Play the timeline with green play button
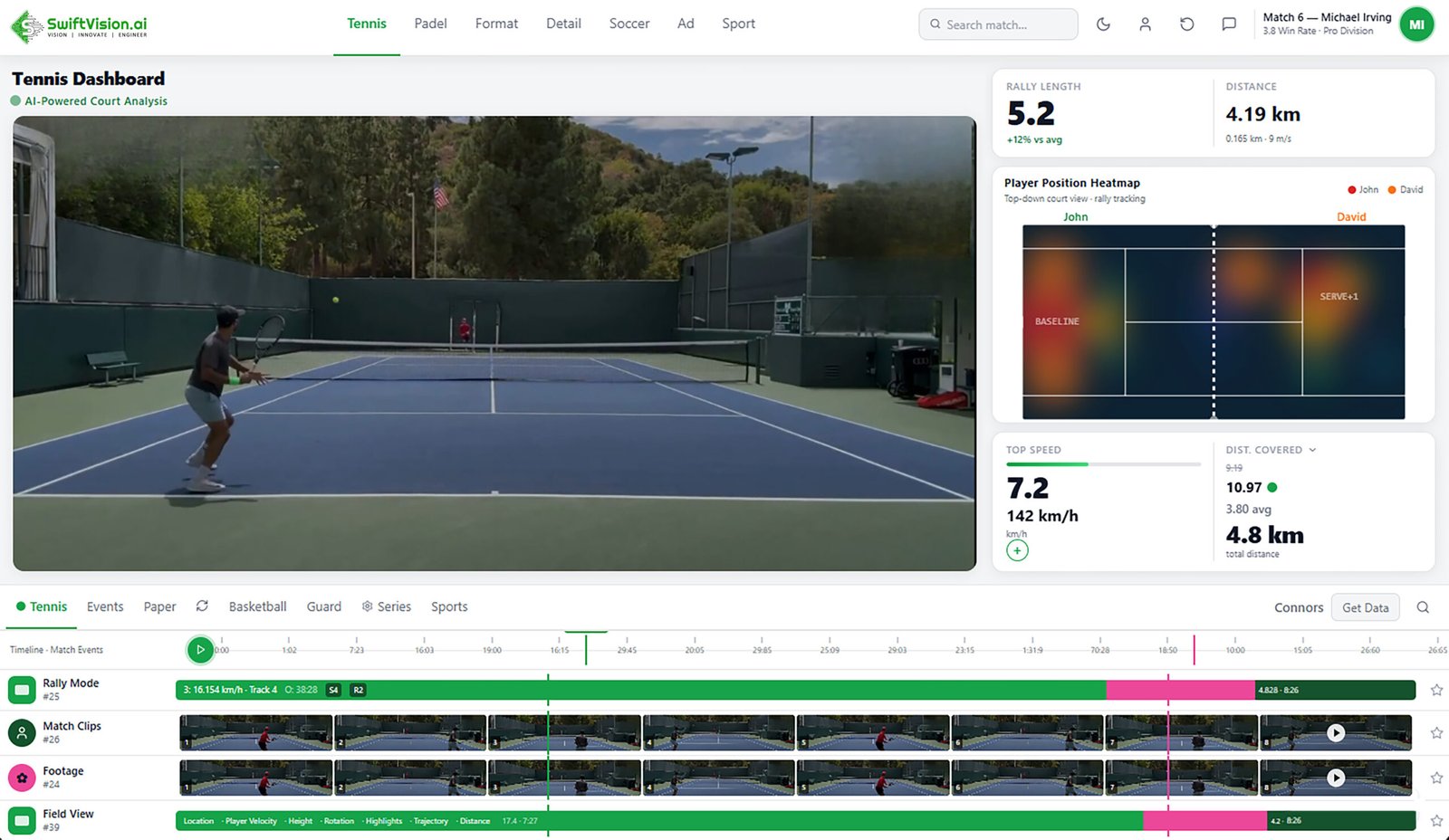The width and height of the screenshot is (1449, 840). [x=200, y=649]
